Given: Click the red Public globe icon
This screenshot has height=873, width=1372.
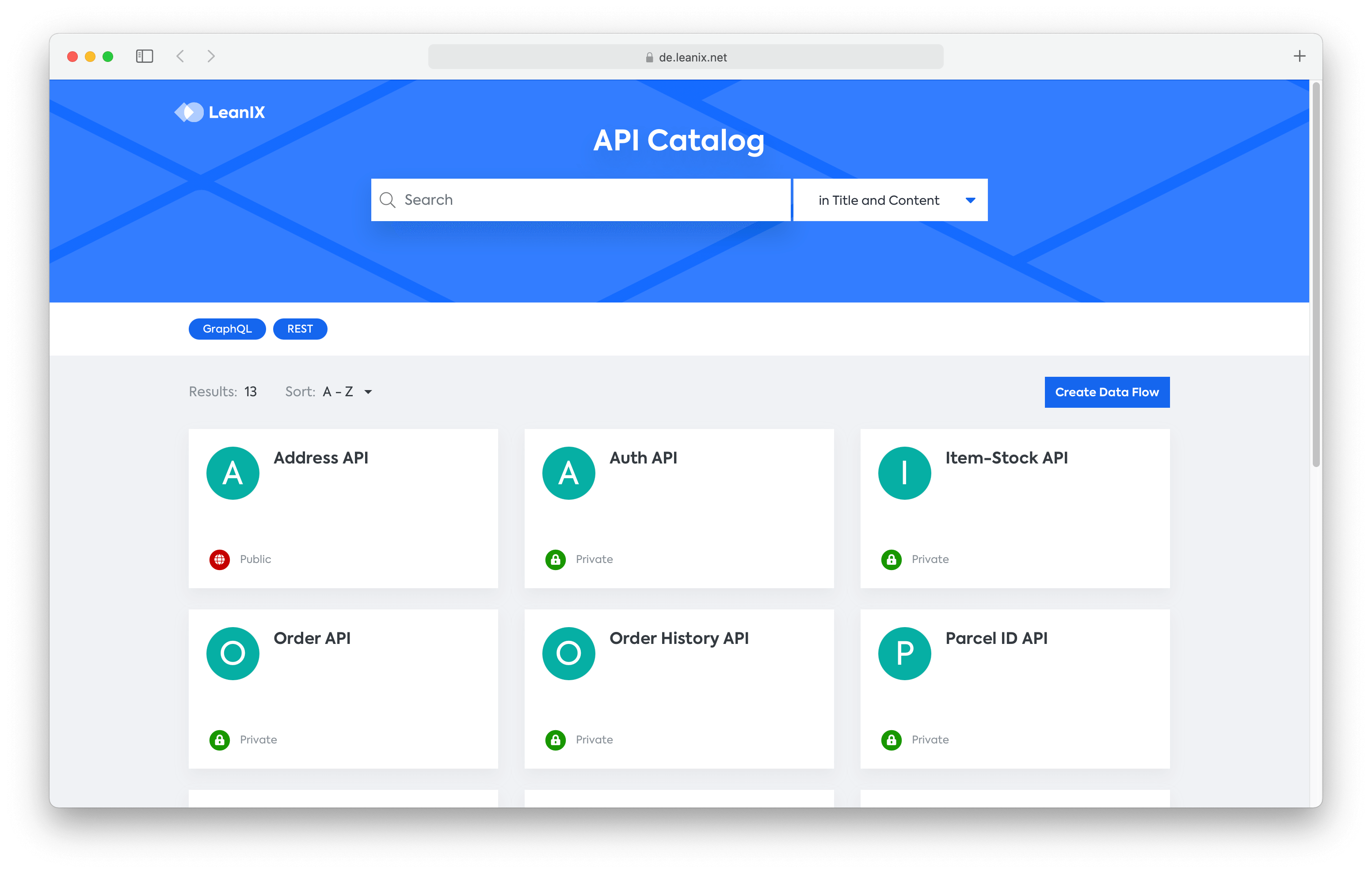Looking at the screenshot, I should 219,559.
